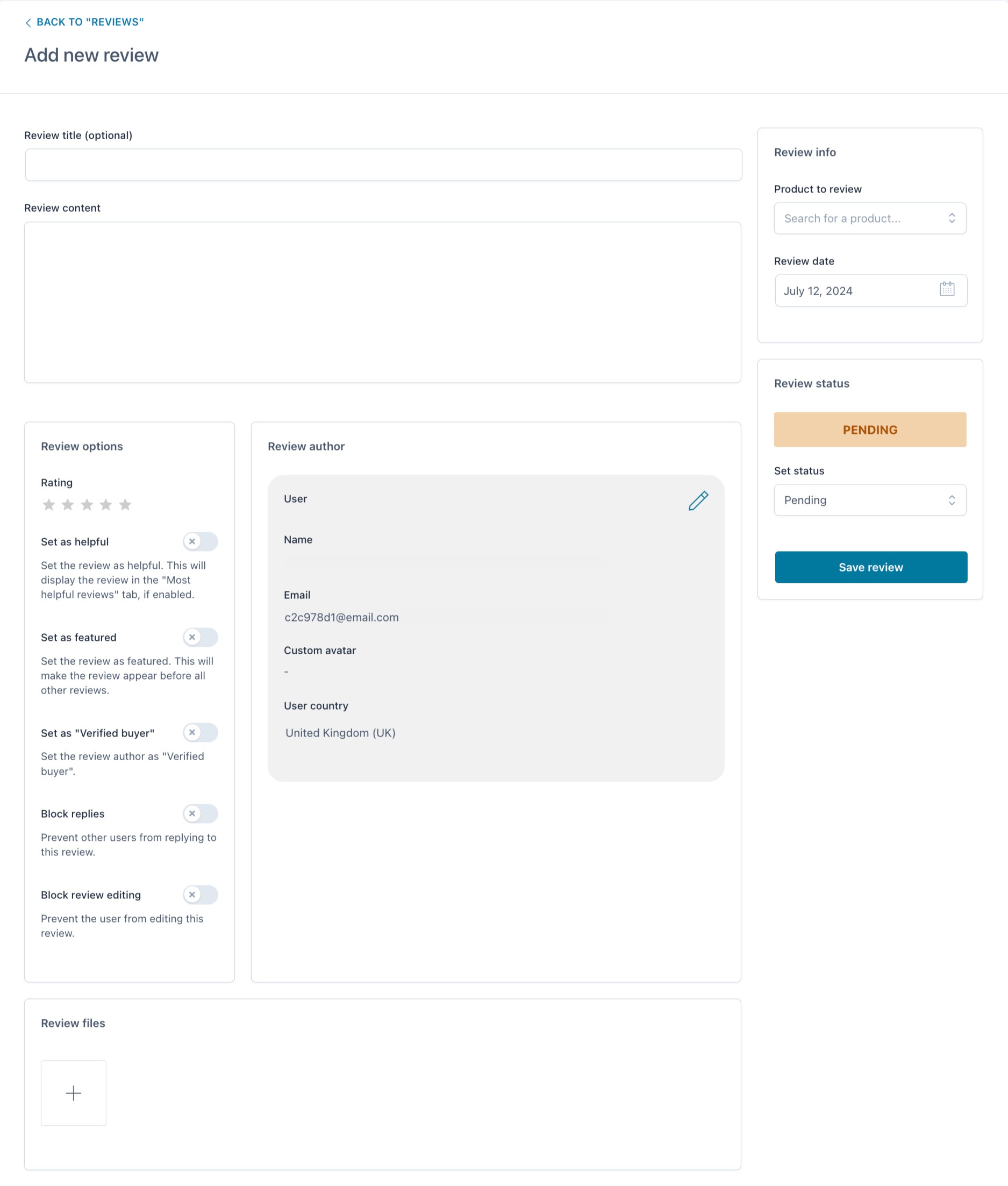Viewport: 1008px width, 1186px height.
Task: Click the Review files heading
Action: click(x=73, y=1023)
